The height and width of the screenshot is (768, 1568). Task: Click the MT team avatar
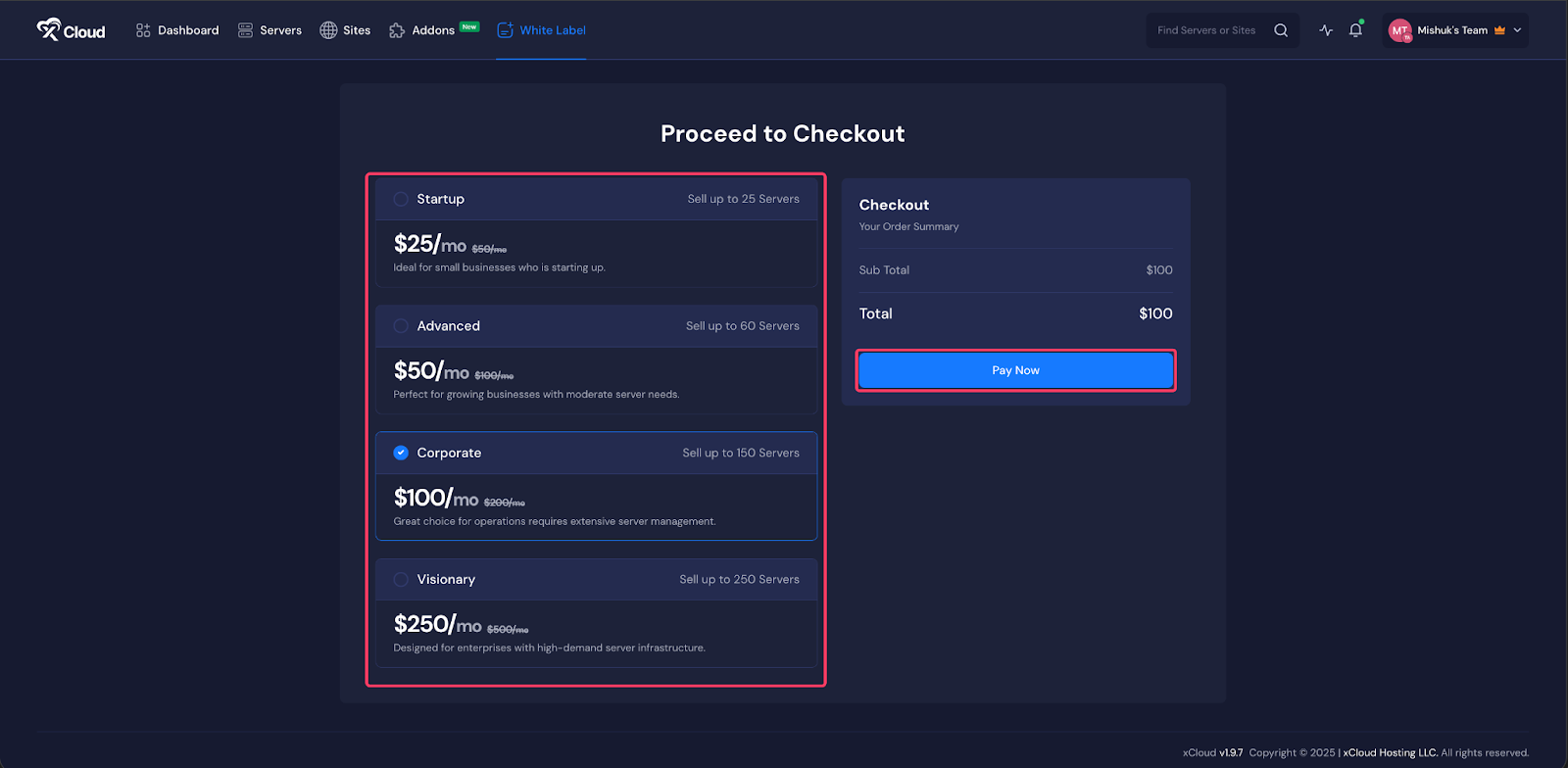coord(1399,30)
